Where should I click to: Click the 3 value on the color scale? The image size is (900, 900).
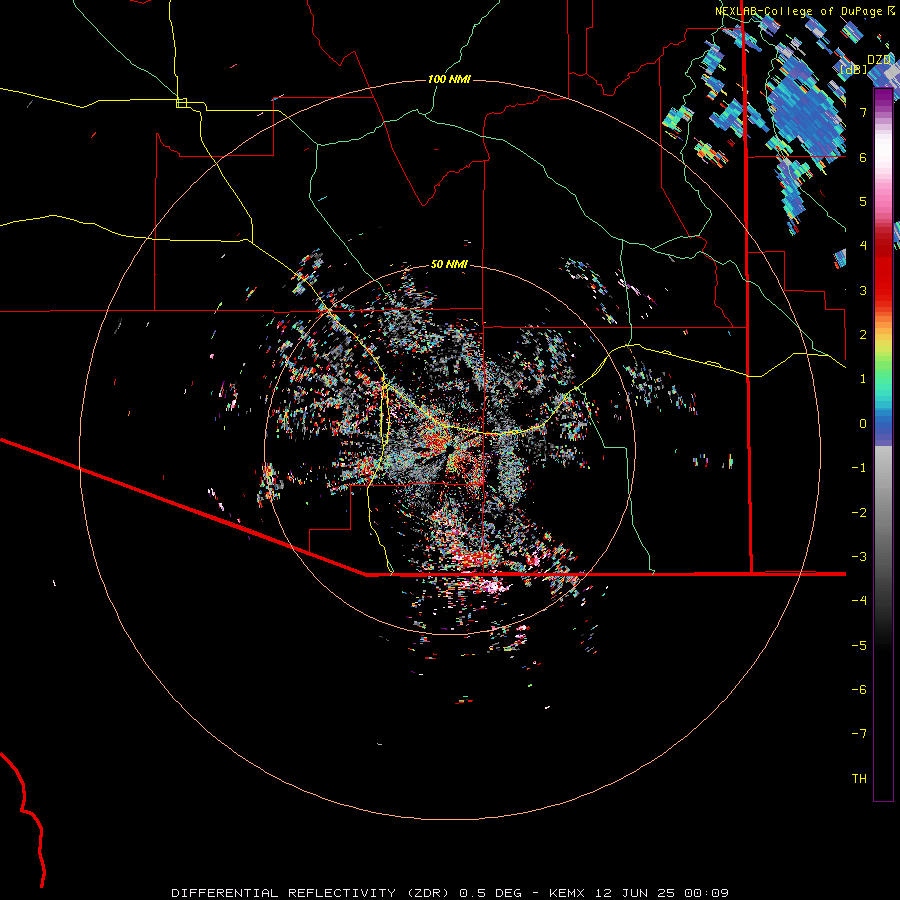pyautogui.click(x=863, y=290)
